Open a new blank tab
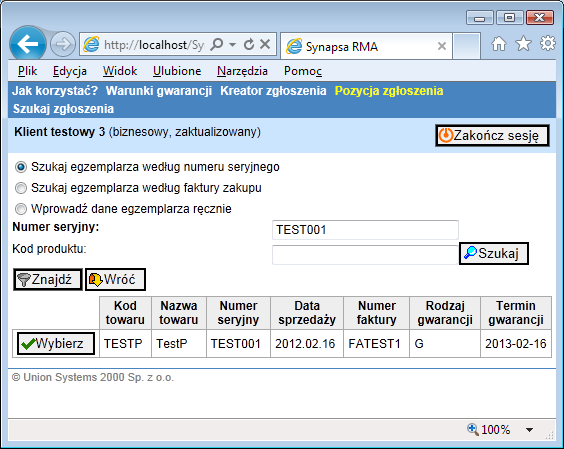 pyautogui.click(x=466, y=46)
